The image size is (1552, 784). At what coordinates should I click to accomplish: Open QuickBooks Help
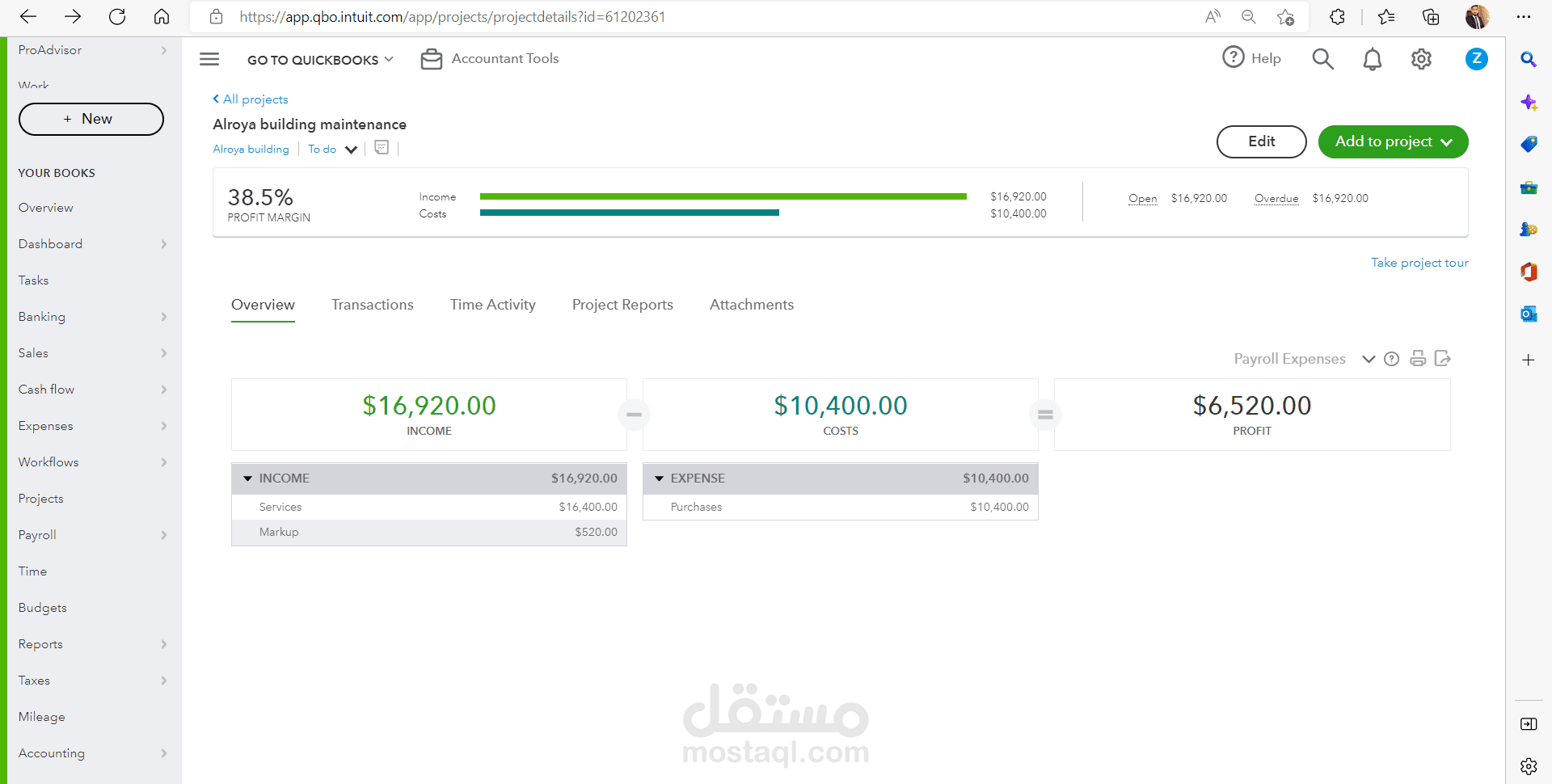pos(1252,58)
